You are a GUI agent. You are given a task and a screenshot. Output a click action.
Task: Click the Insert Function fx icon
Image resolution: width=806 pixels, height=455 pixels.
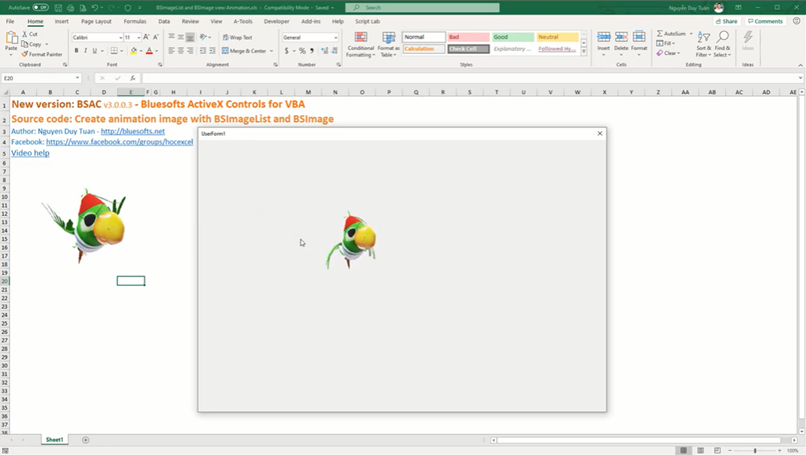[133, 78]
